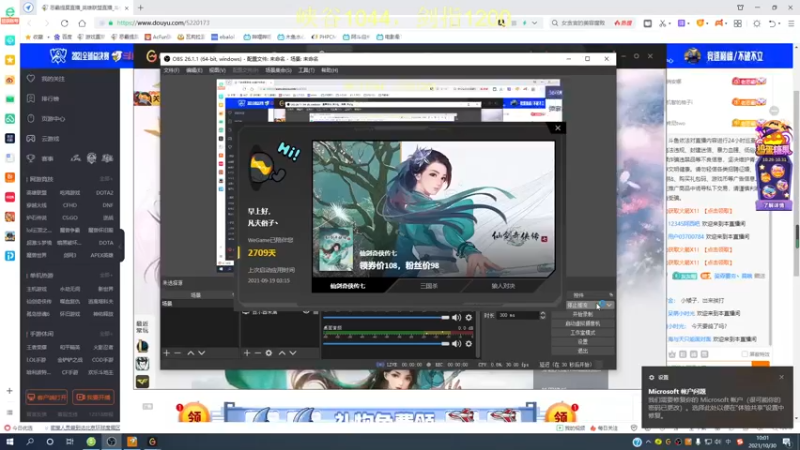Viewport: 800px width, 450px height.
Task: Move source down in OBS sources list
Action: [293, 353]
